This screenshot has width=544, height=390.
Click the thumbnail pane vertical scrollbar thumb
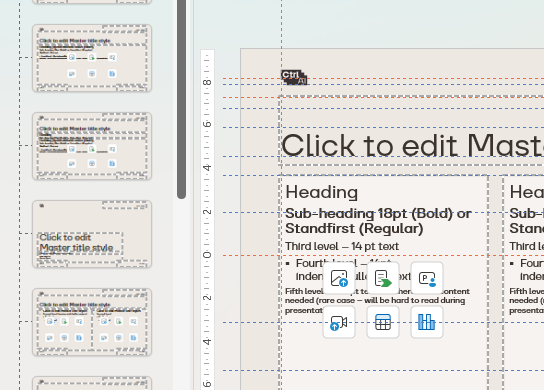click(x=181, y=99)
